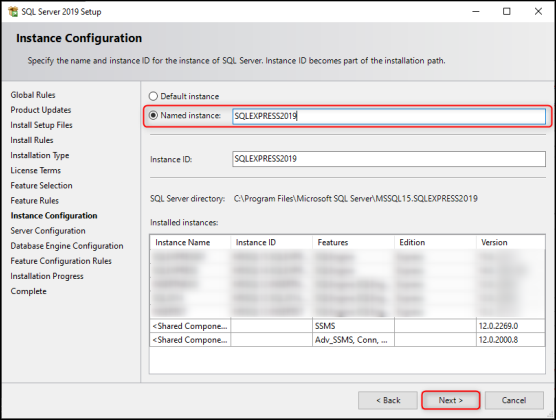Select Shared Components row with Adv_SSMS
Viewport: 556px width, 420px height.
coord(348,340)
